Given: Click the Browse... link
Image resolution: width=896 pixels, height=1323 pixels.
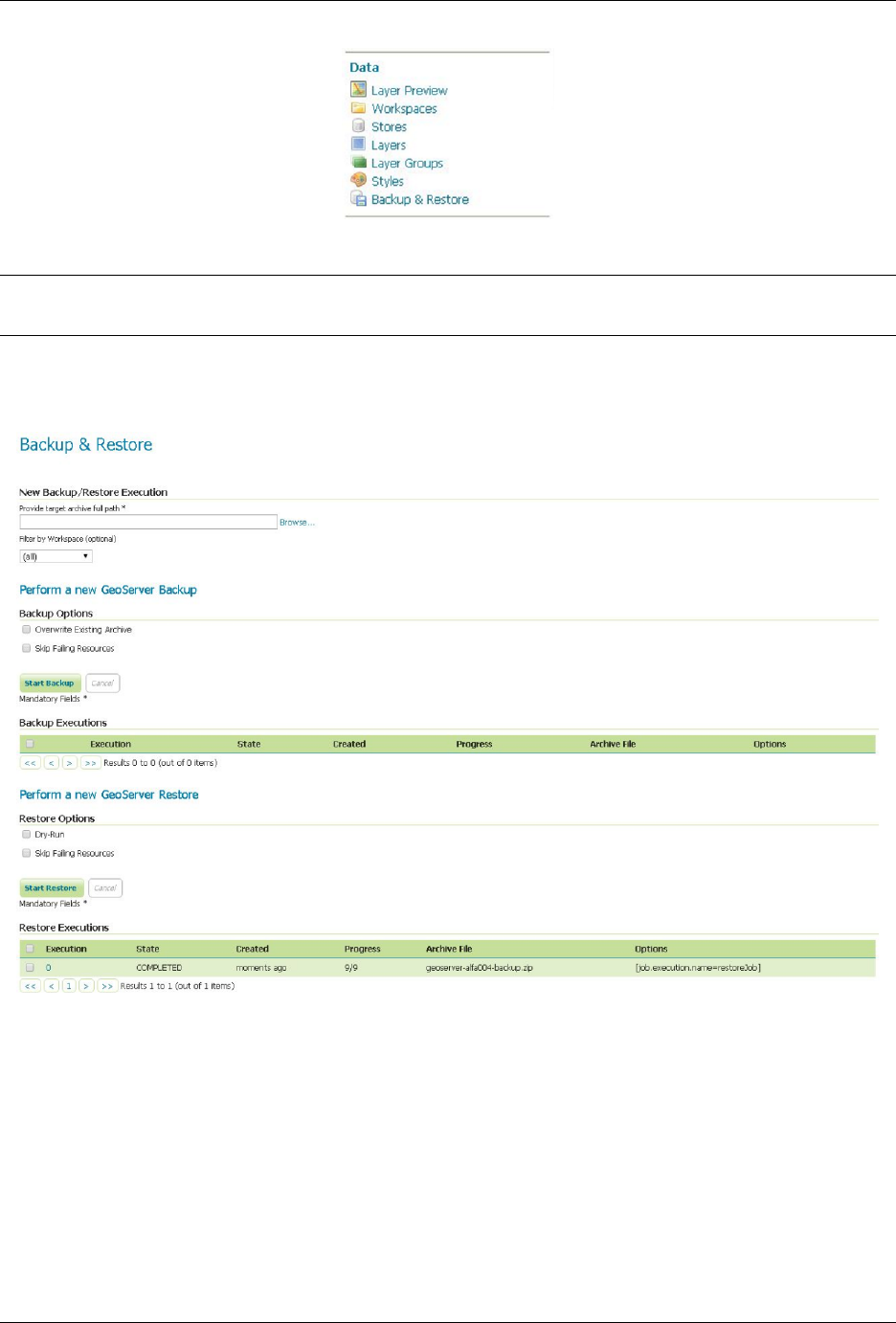Looking at the screenshot, I should 297,523.
